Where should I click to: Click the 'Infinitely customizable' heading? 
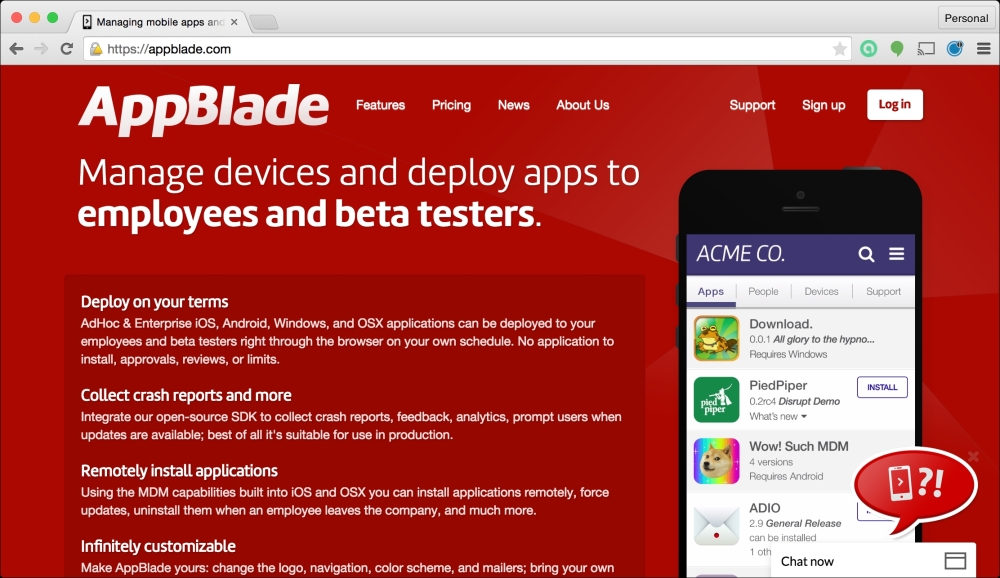(x=158, y=546)
